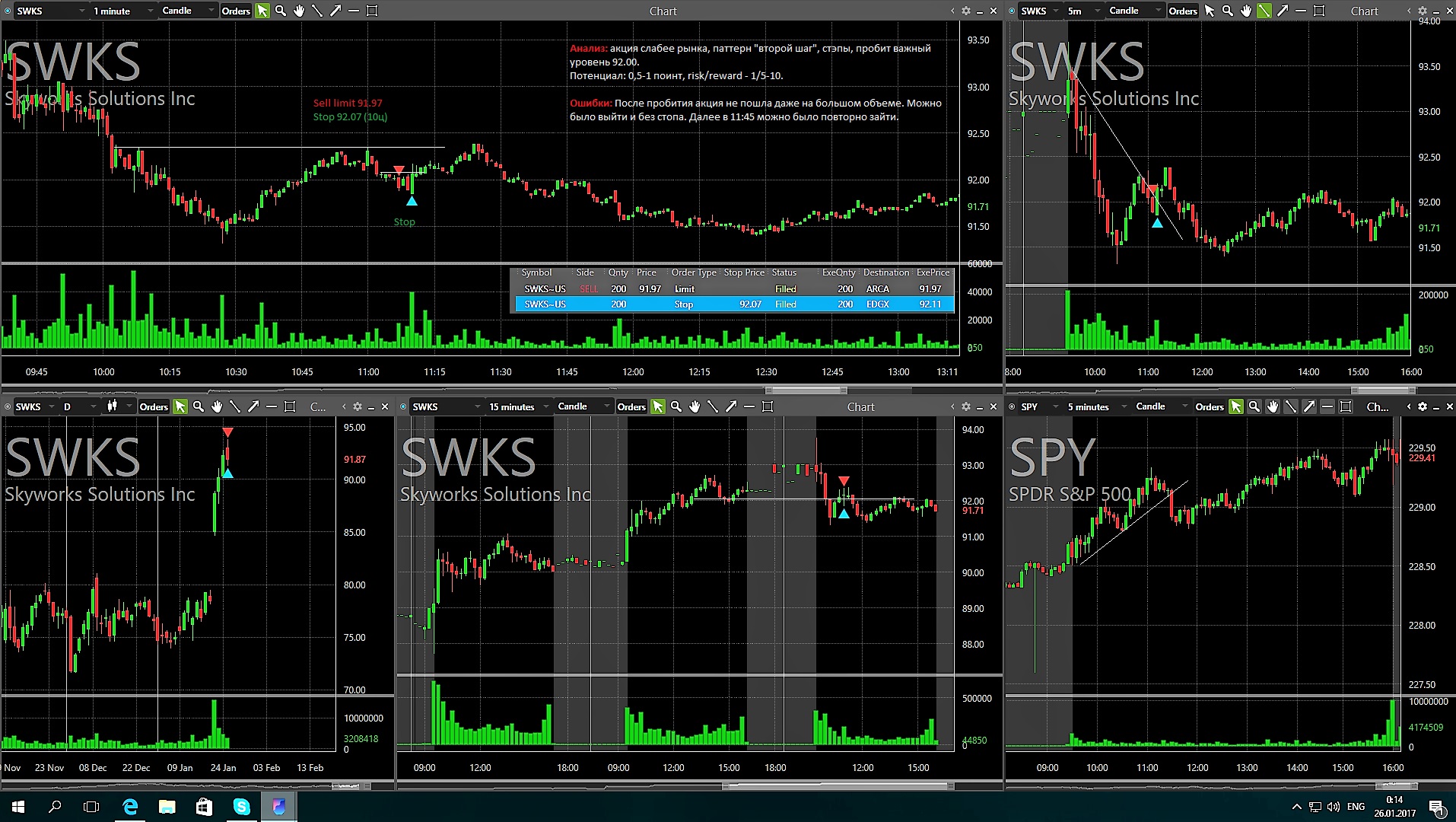The image size is (1456, 822).
Task: Open '1 minute' timeframe dropdown
Action: point(122,11)
